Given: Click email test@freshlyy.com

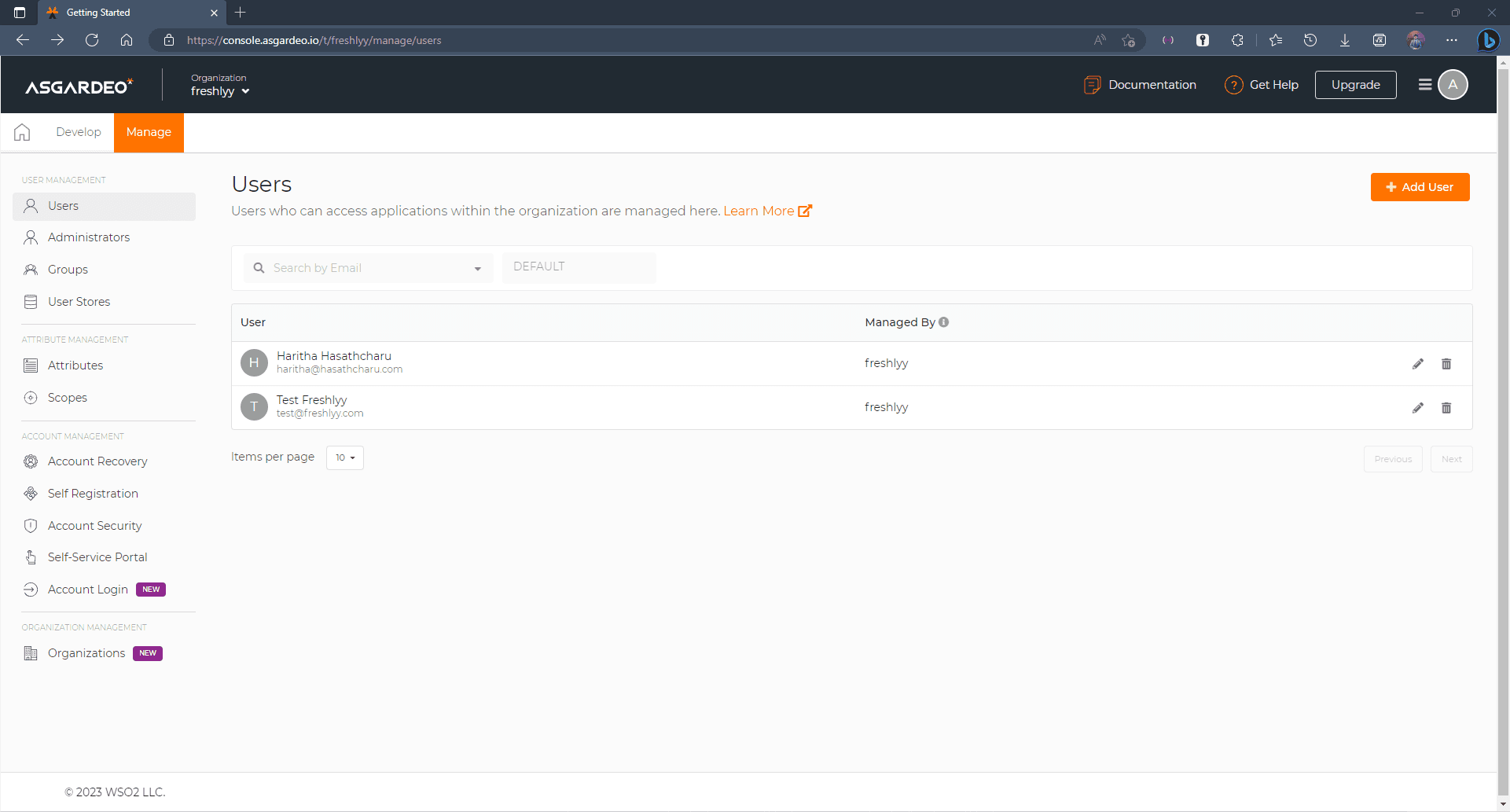Looking at the screenshot, I should [x=320, y=413].
